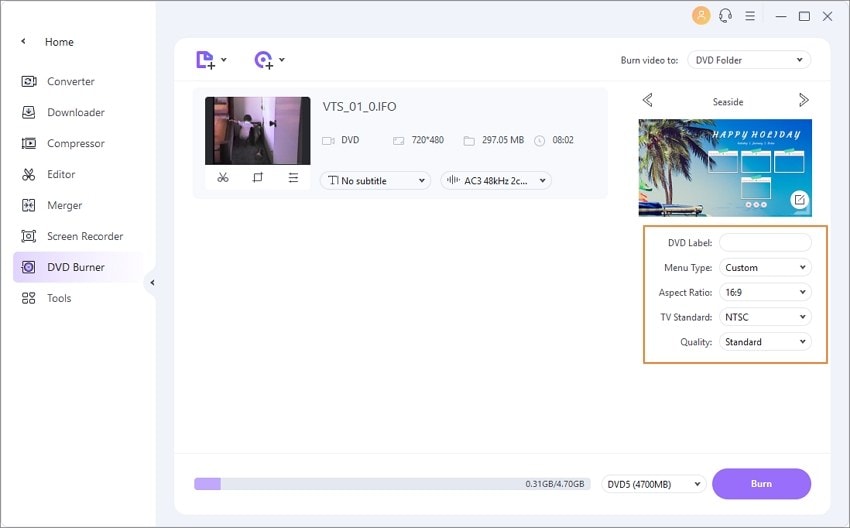
Task: Open the hamburger menu icon
Action: click(x=750, y=16)
